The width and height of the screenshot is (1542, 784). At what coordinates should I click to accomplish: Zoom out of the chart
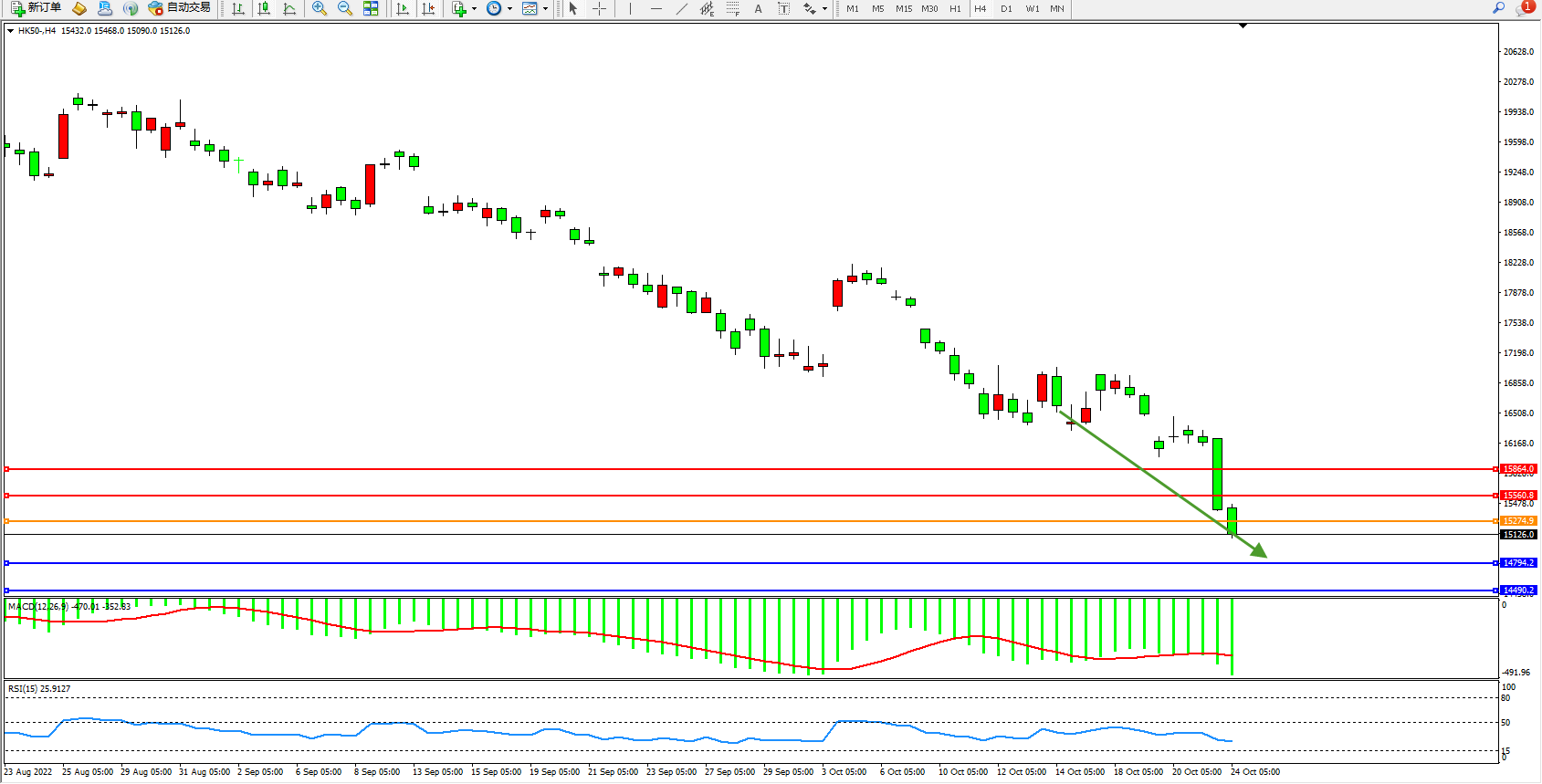345,8
